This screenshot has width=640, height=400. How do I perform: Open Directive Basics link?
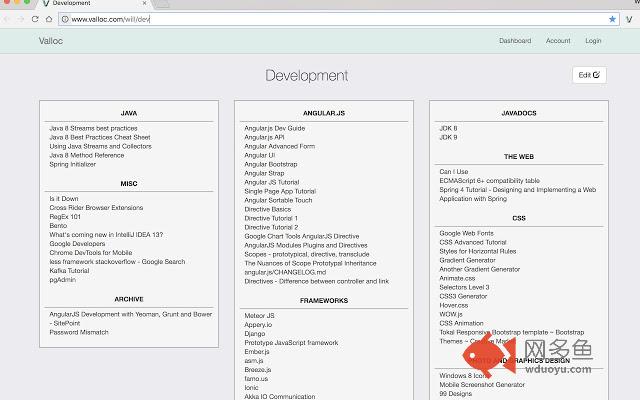pyautogui.click(x=268, y=209)
